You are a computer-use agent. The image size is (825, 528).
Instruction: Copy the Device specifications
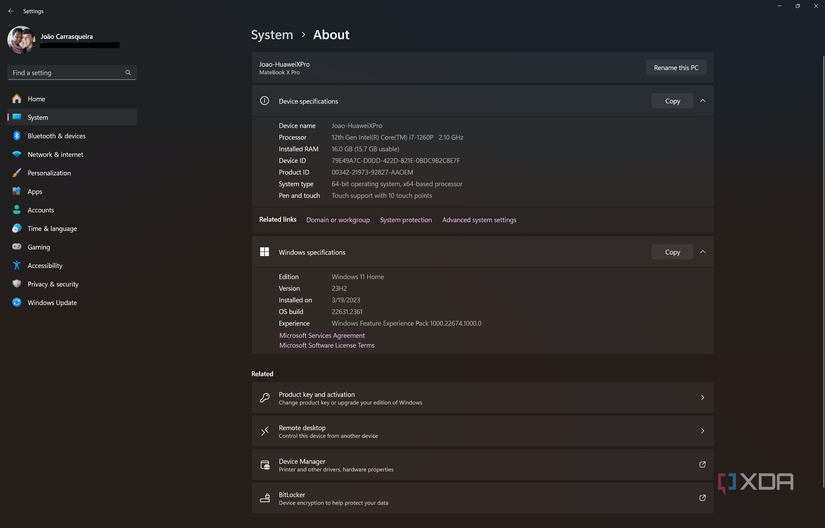coord(672,101)
